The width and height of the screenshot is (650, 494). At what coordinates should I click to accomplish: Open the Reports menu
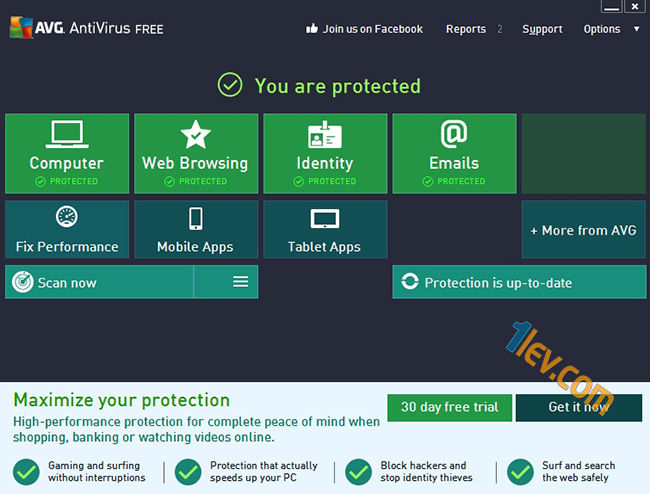pos(466,29)
